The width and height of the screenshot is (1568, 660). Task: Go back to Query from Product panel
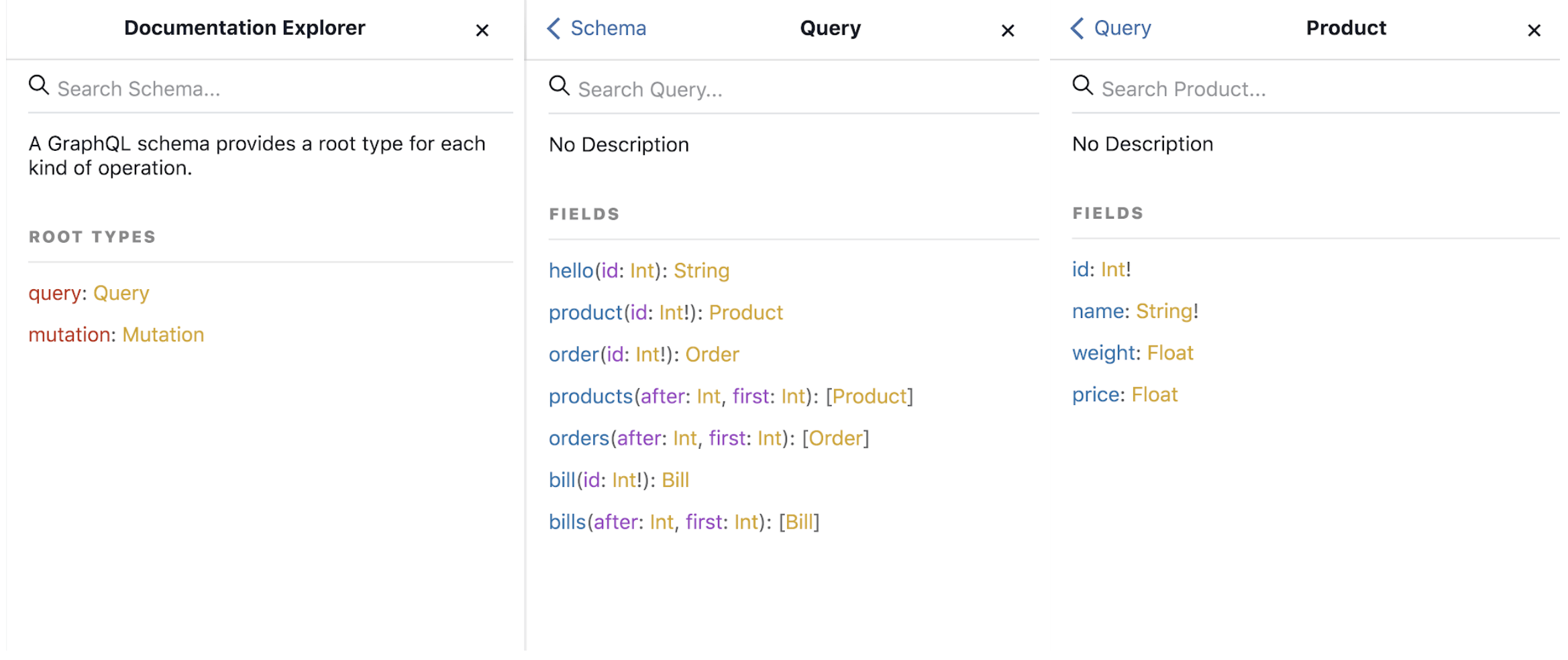coord(1078,28)
